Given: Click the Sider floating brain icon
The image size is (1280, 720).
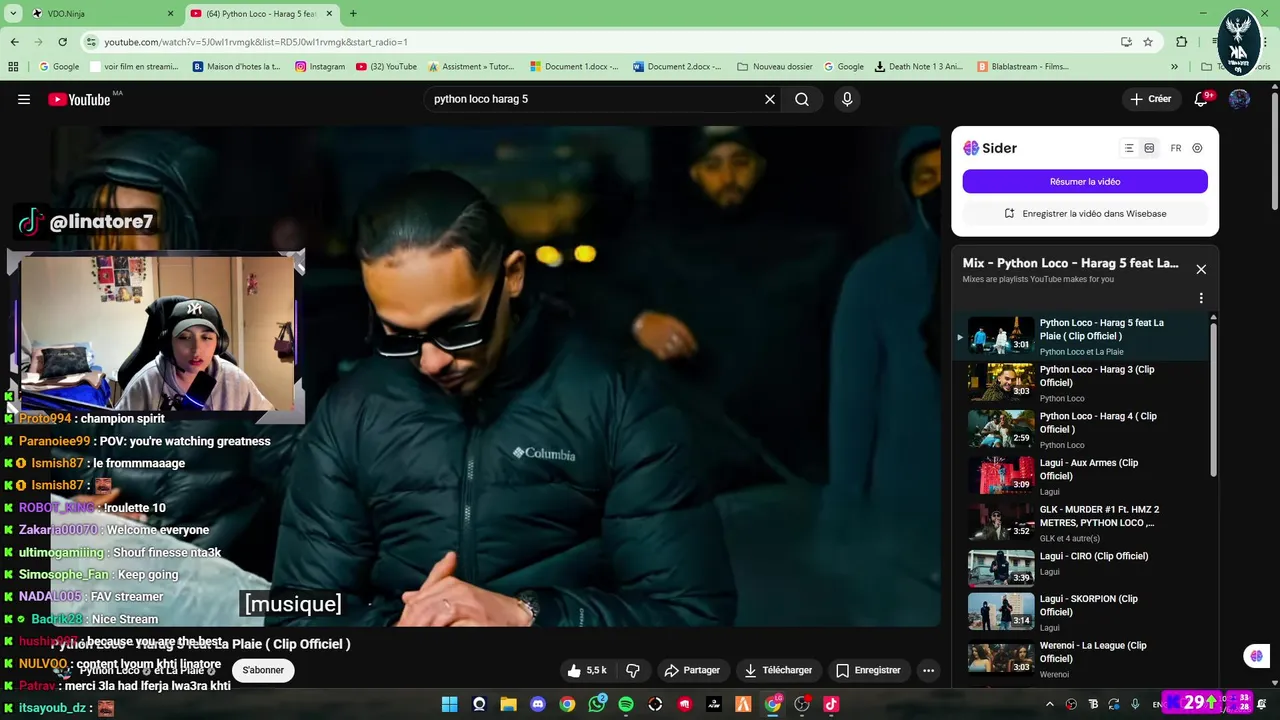Looking at the screenshot, I should click(x=1256, y=656).
